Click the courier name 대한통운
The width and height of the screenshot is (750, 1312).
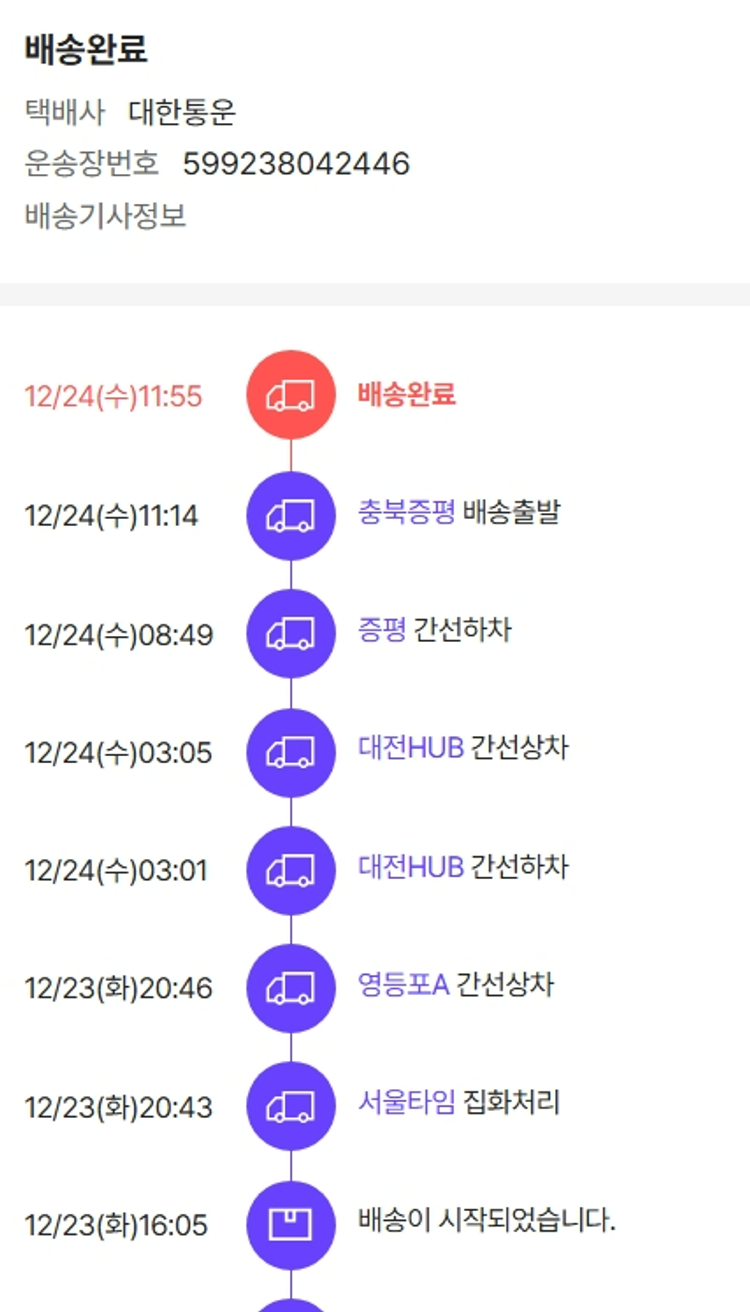[x=182, y=113]
